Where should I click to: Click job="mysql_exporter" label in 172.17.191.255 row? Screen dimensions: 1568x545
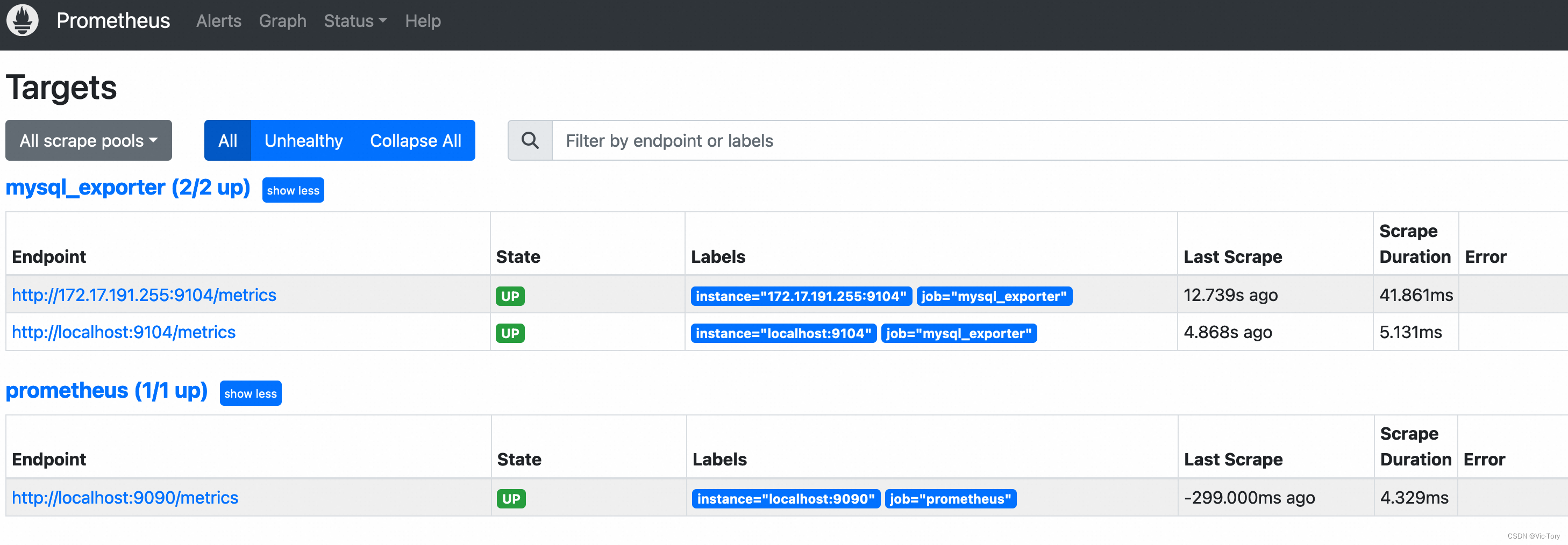tap(994, 296)
